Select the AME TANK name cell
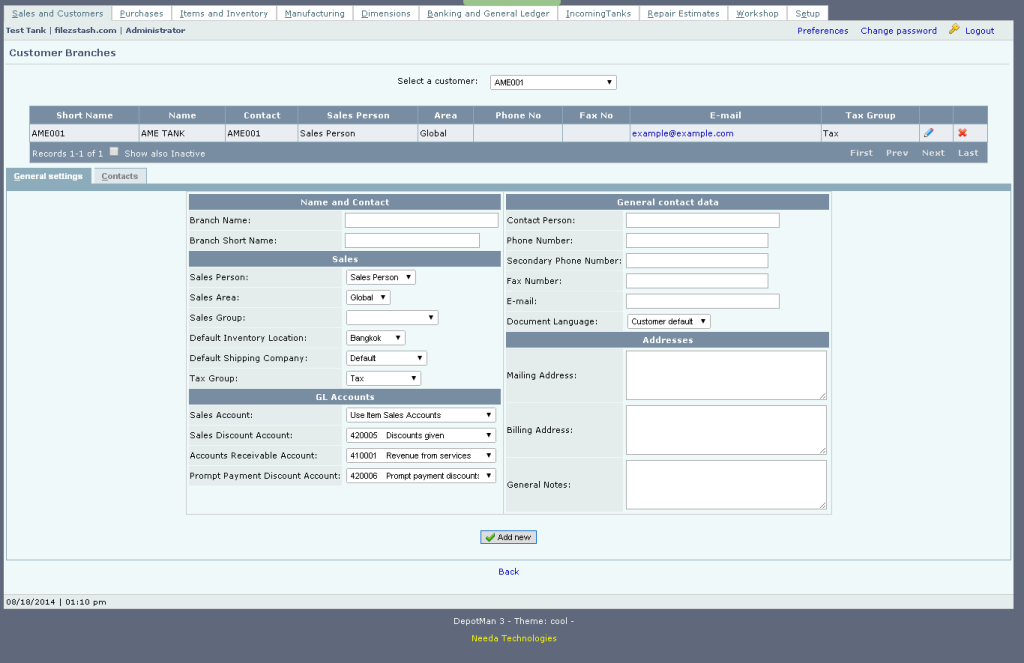 pyautogui.click(x=182, y=133)
